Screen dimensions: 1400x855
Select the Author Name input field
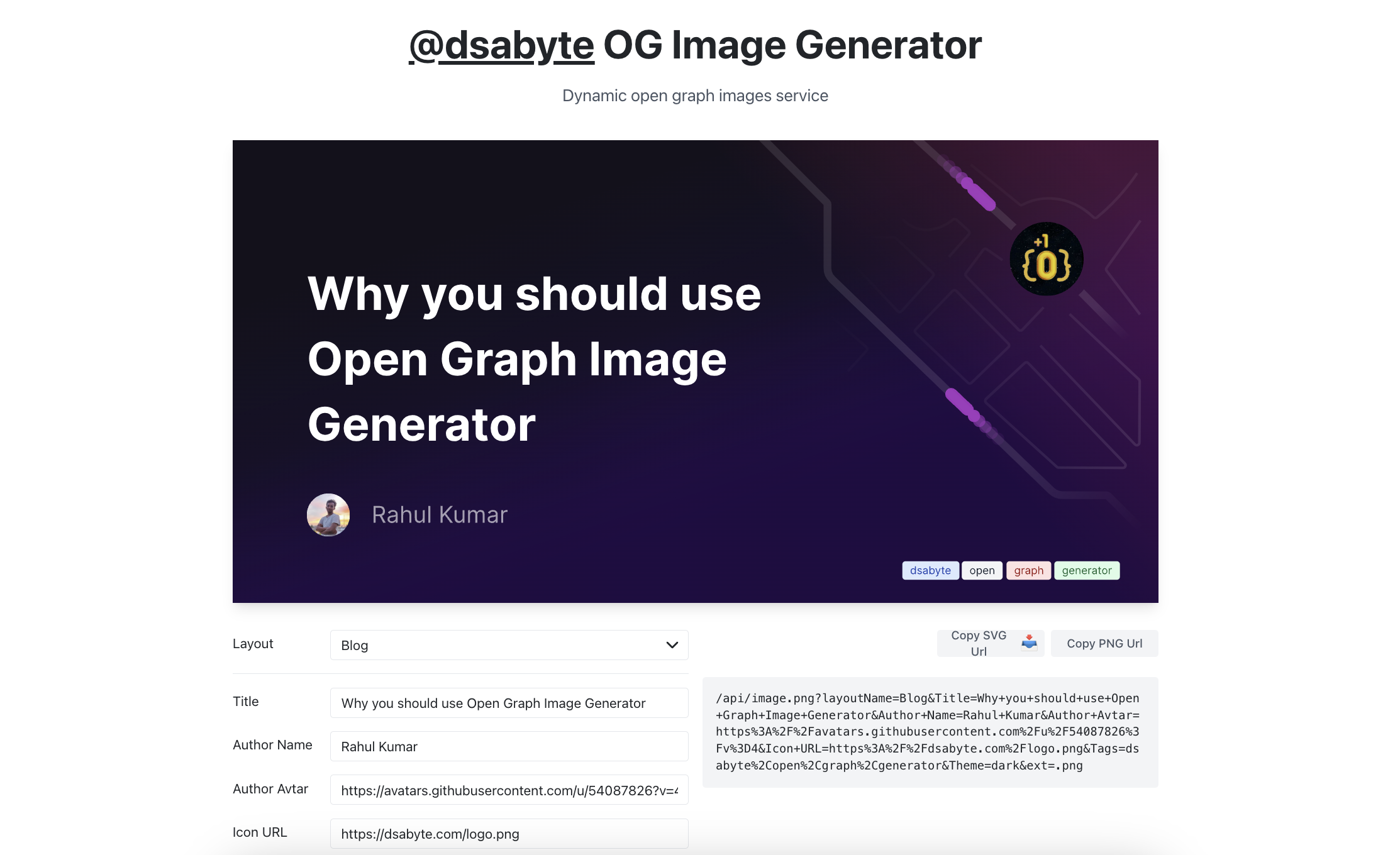coord(509,745)
